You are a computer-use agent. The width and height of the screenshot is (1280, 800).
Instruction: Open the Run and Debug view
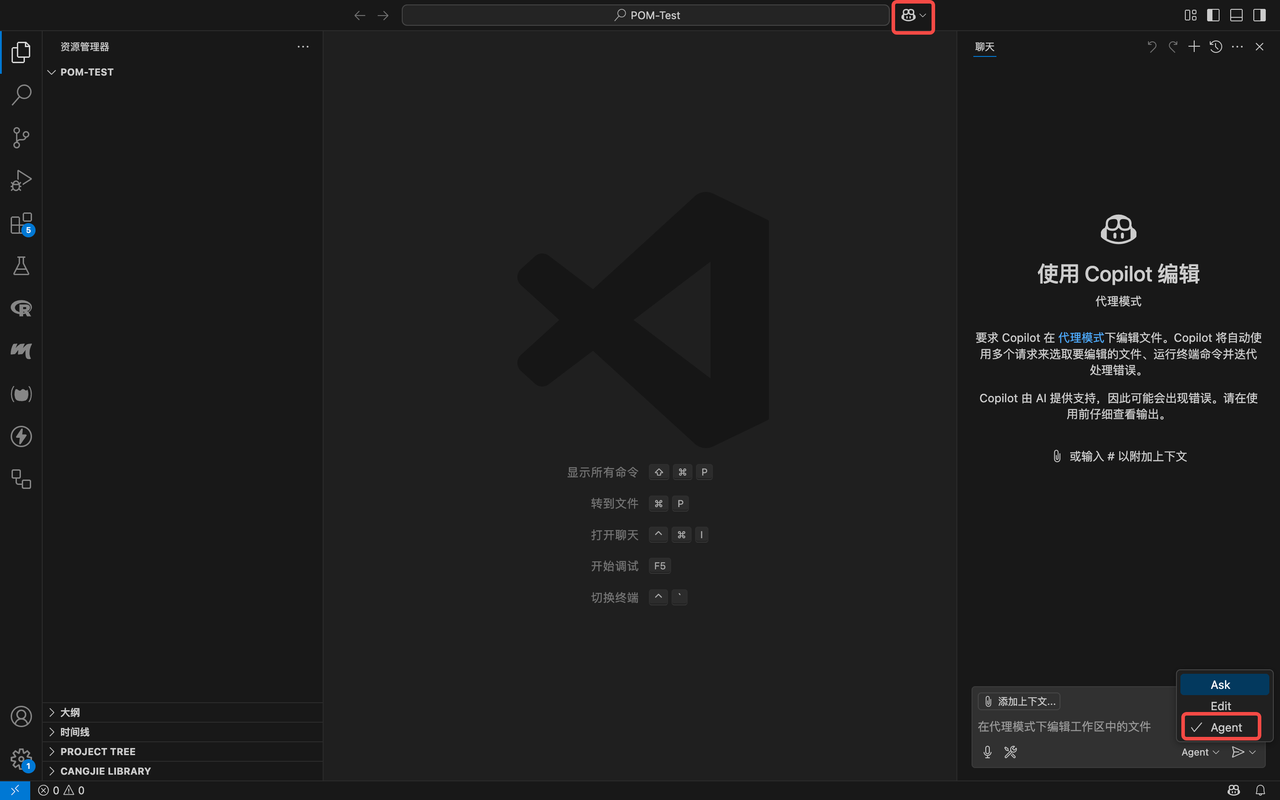21,181
